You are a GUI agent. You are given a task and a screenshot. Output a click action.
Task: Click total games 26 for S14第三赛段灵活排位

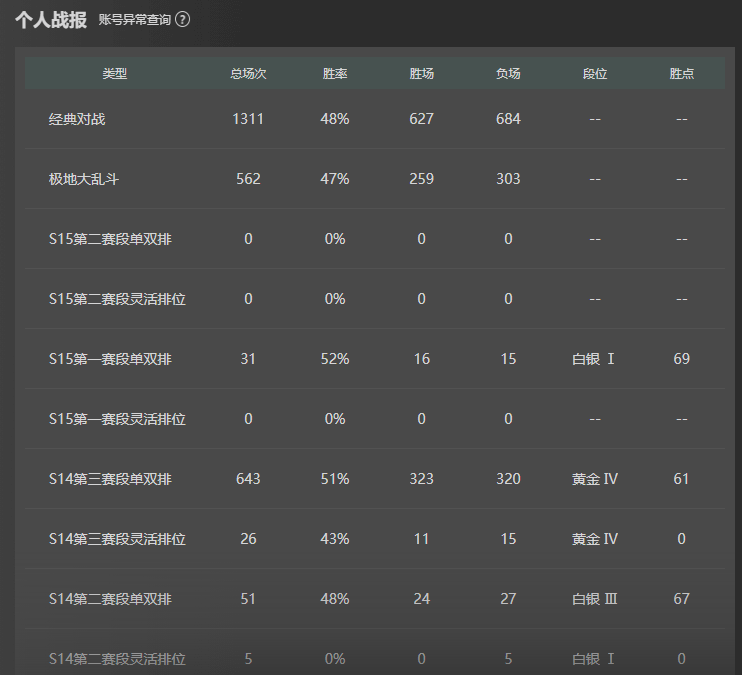(248, 539)
